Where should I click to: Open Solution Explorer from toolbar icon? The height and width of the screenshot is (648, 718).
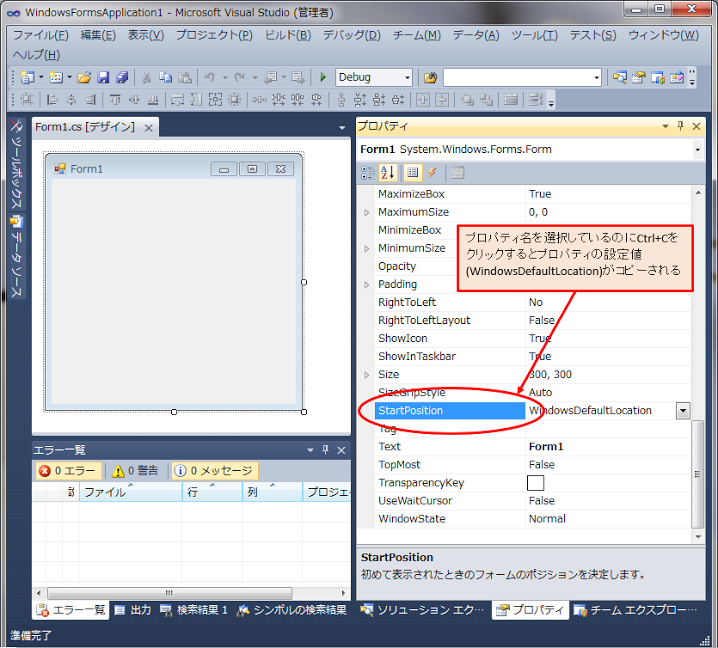tap(620, 77)
